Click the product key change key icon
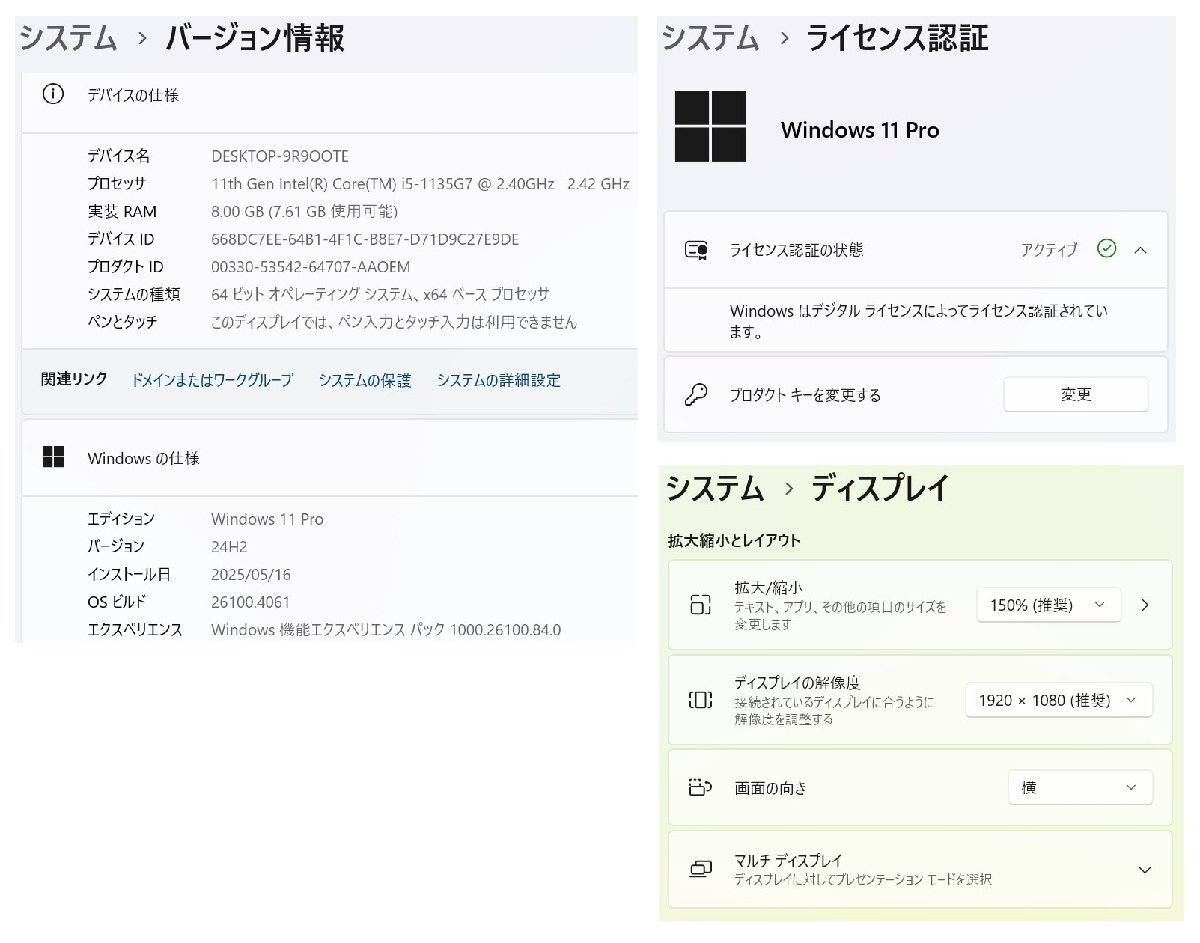1200x943 pixels. 694,394
